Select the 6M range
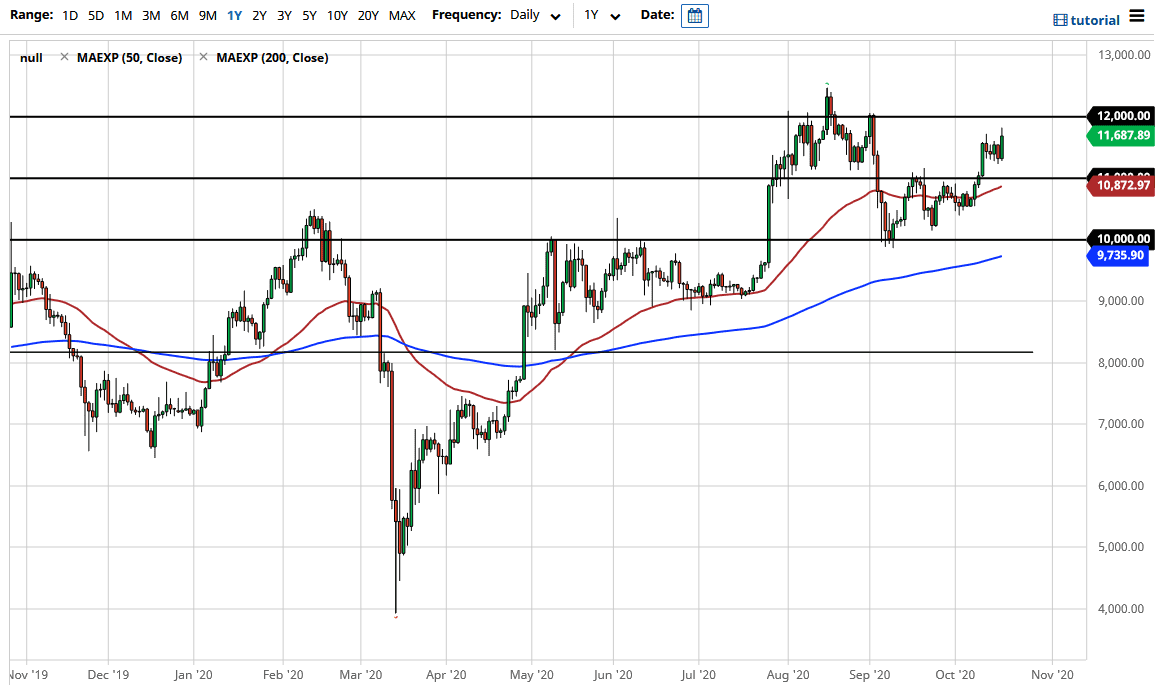 click(179, 15)
